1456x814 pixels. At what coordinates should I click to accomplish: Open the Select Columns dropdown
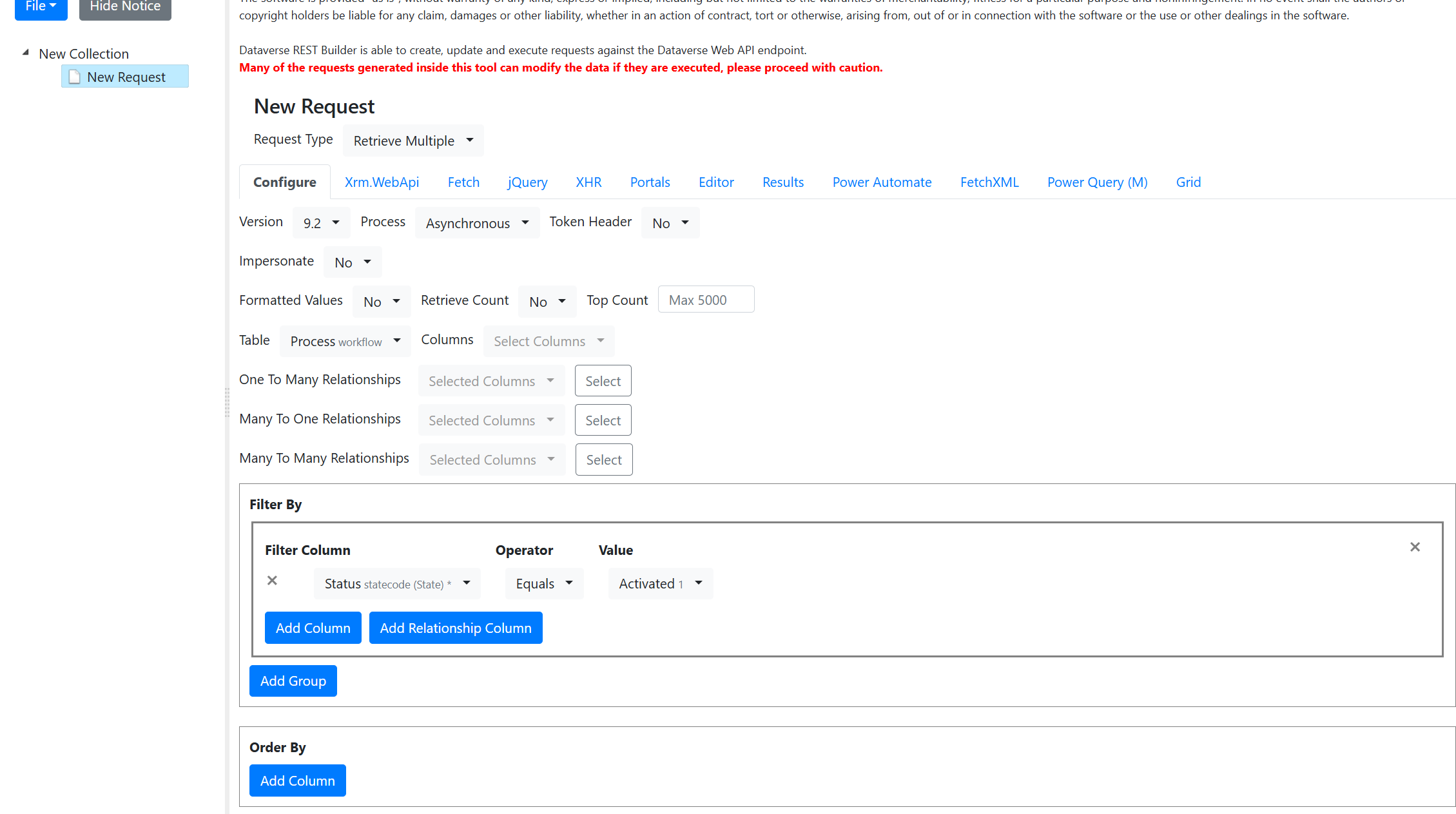tap(548, 341)
